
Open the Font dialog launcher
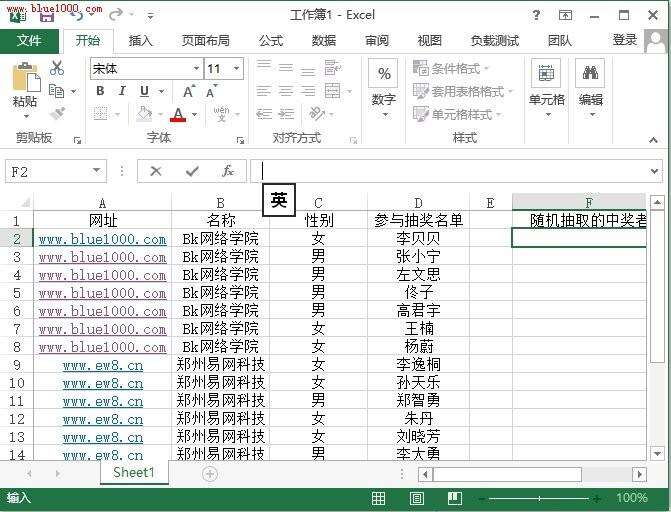pyautogui.click(x=240, y=140)
